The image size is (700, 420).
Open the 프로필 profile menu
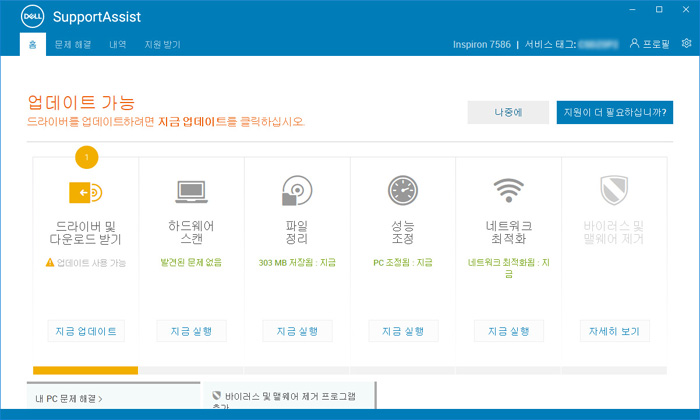click(649, 44)
